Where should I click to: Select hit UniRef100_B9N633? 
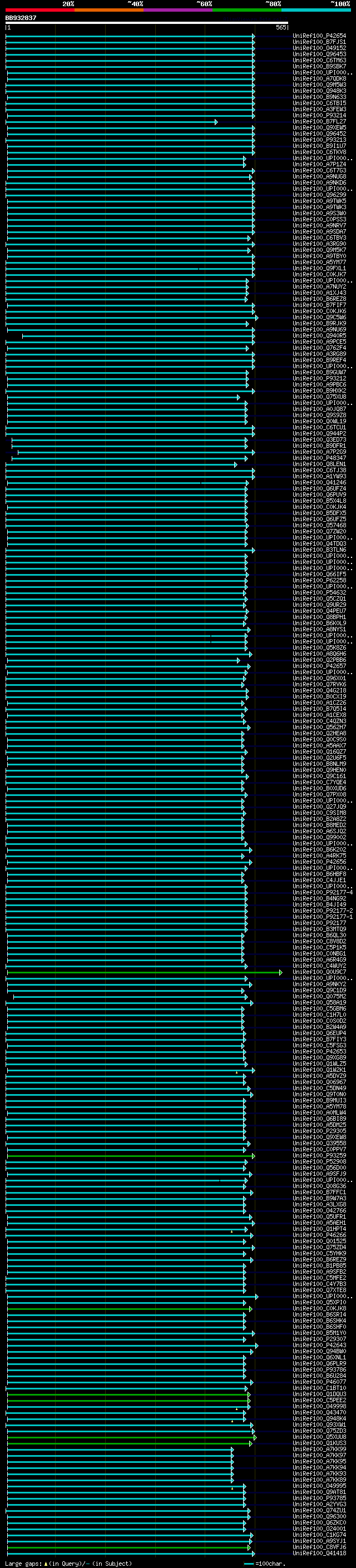click(x=319, y=97)
